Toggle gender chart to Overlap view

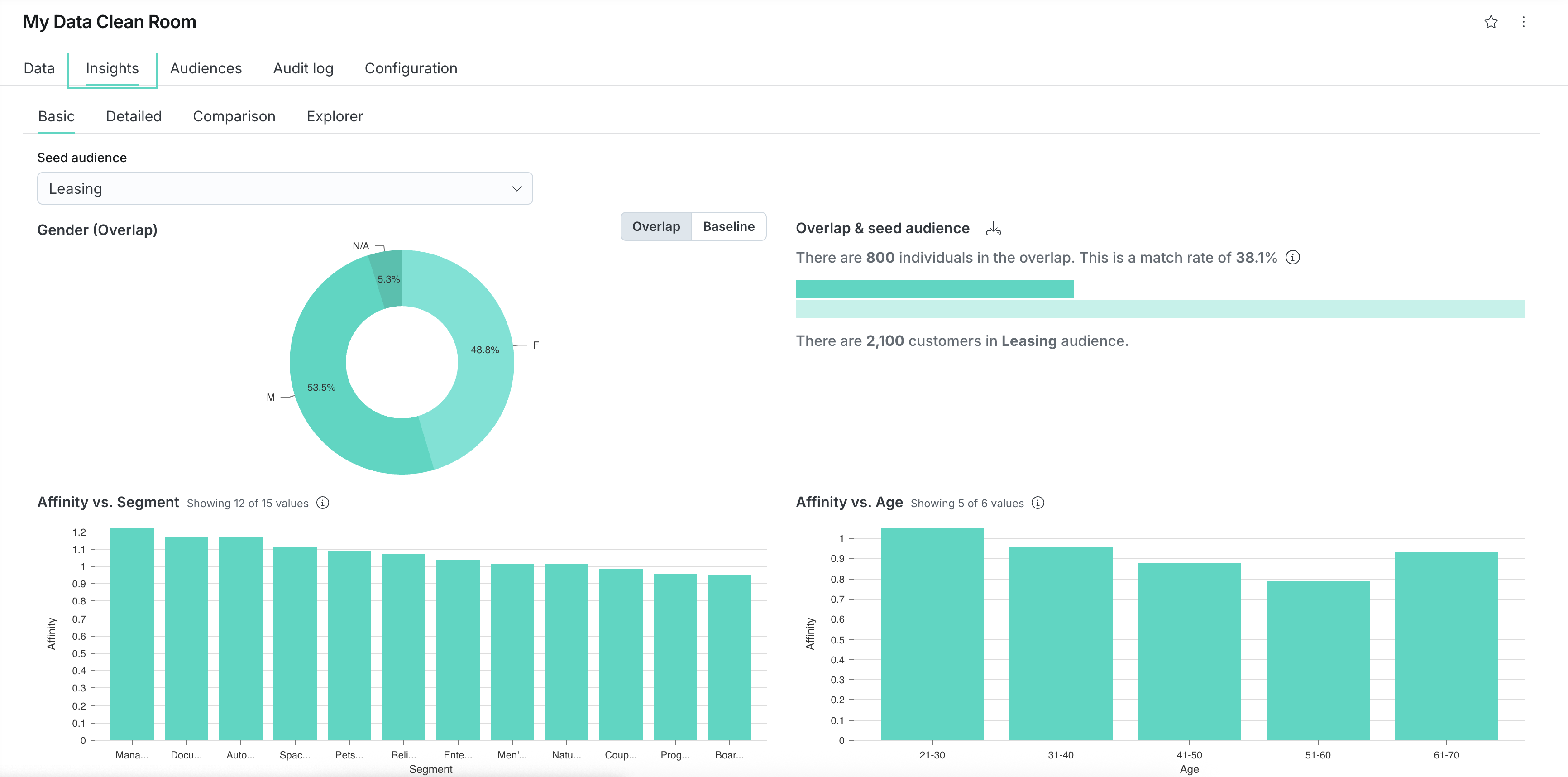pyautogui.click(x=655, y=226)
